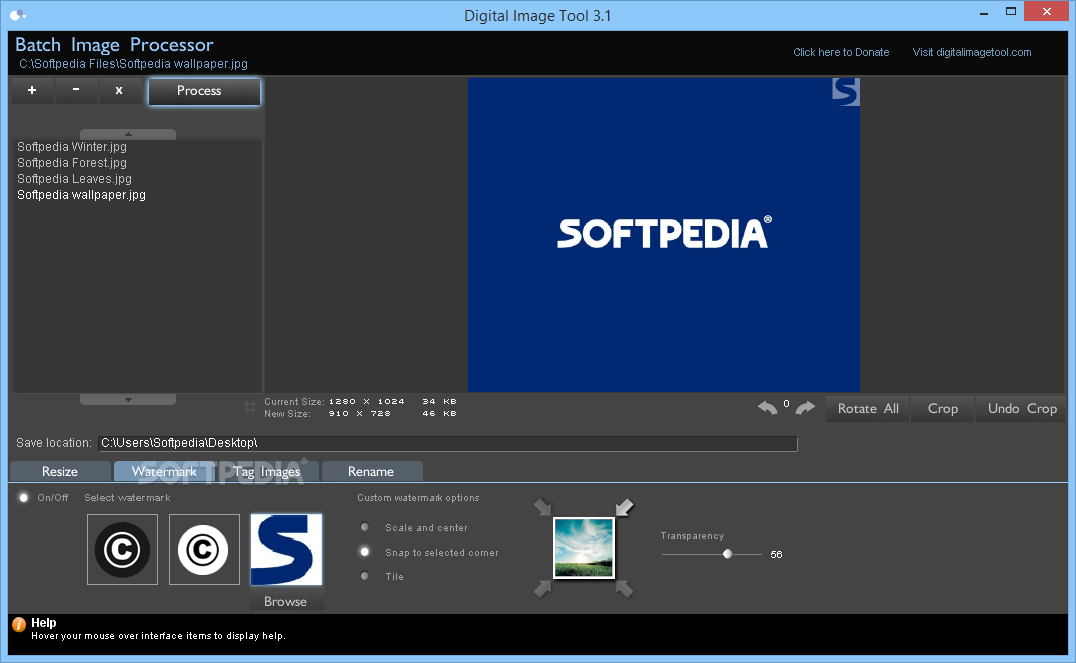
Task: Remove selected image with minus button
Action: tap(76, 91)
